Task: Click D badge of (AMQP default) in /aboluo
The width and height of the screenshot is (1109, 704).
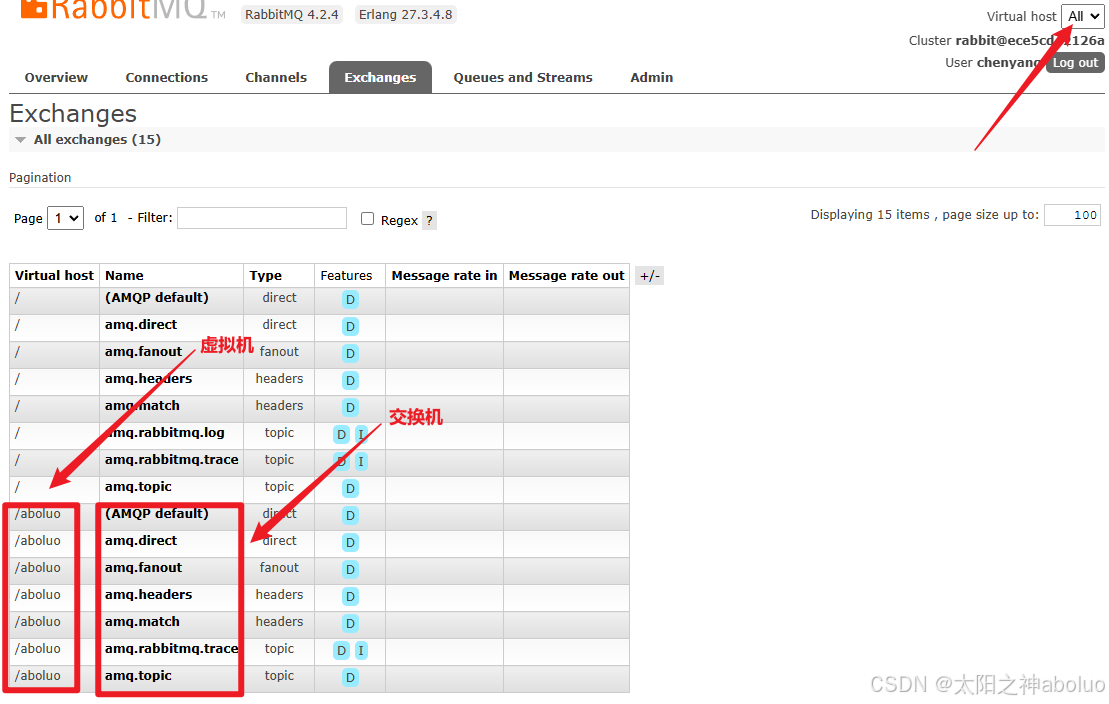Action: coord(350,516)
